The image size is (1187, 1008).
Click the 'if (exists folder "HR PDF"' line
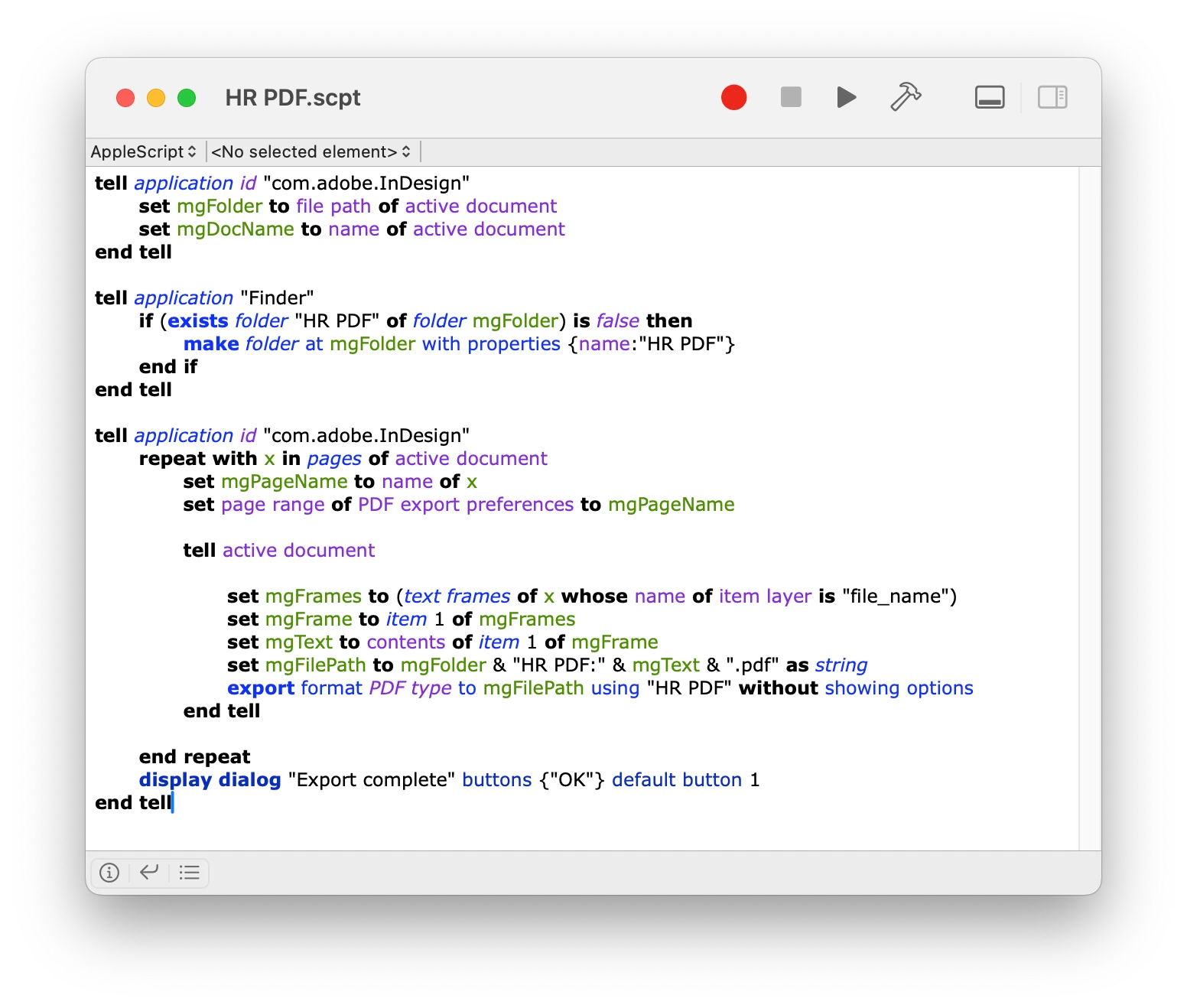[x=415, y=321]
